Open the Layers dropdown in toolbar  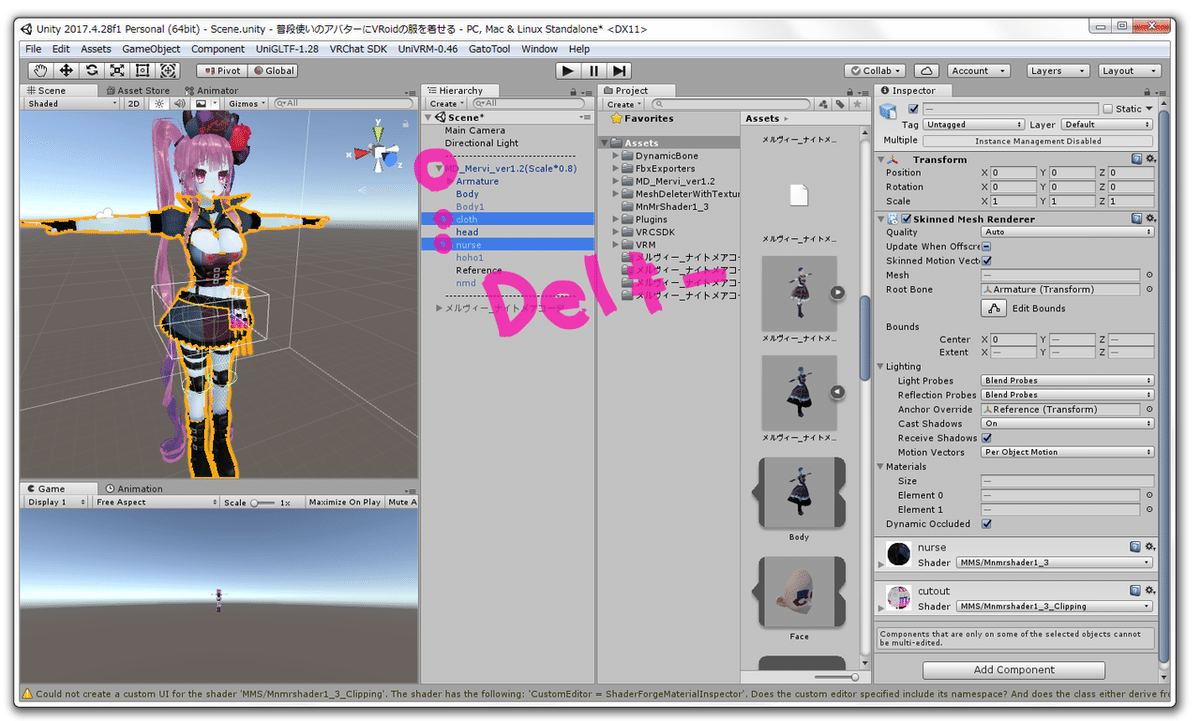tap(1058, 71)
